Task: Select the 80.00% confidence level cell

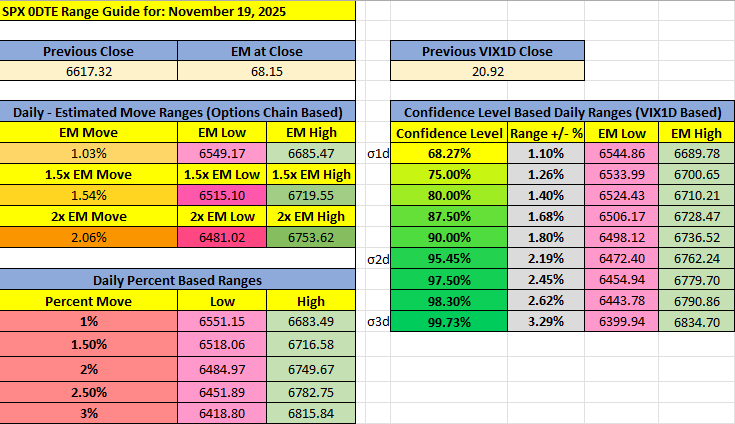Action: (x=449, y=195)
